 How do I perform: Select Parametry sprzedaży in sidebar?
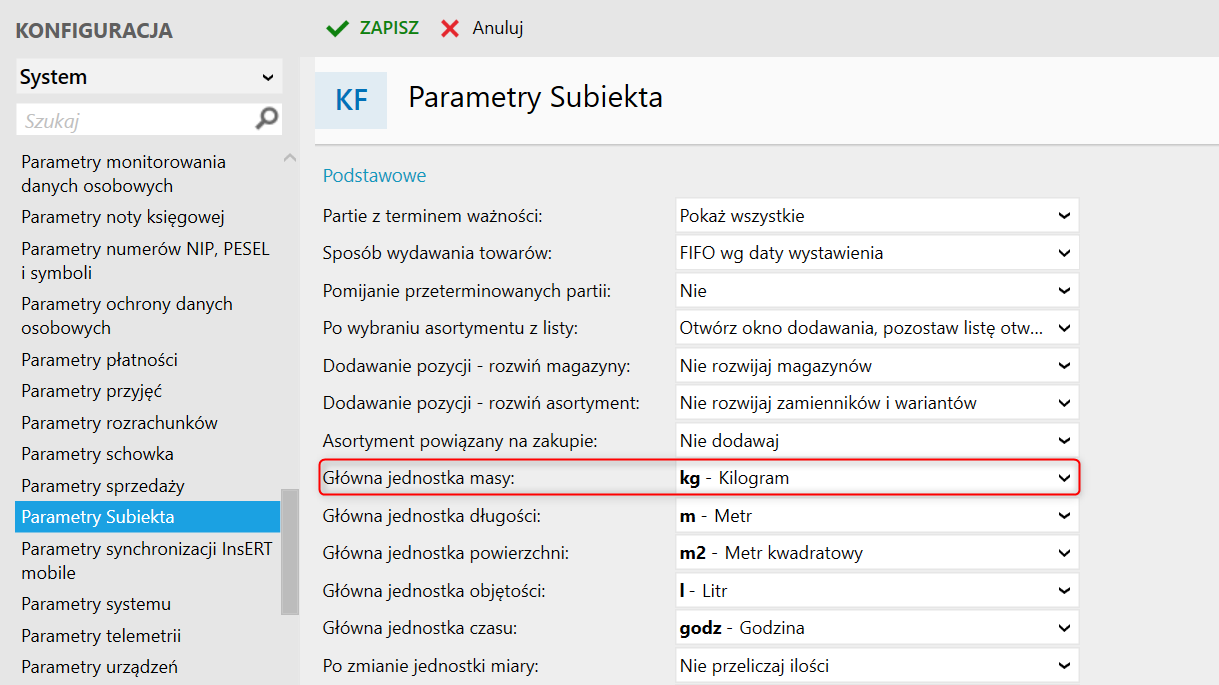click(x=103, y=486)
